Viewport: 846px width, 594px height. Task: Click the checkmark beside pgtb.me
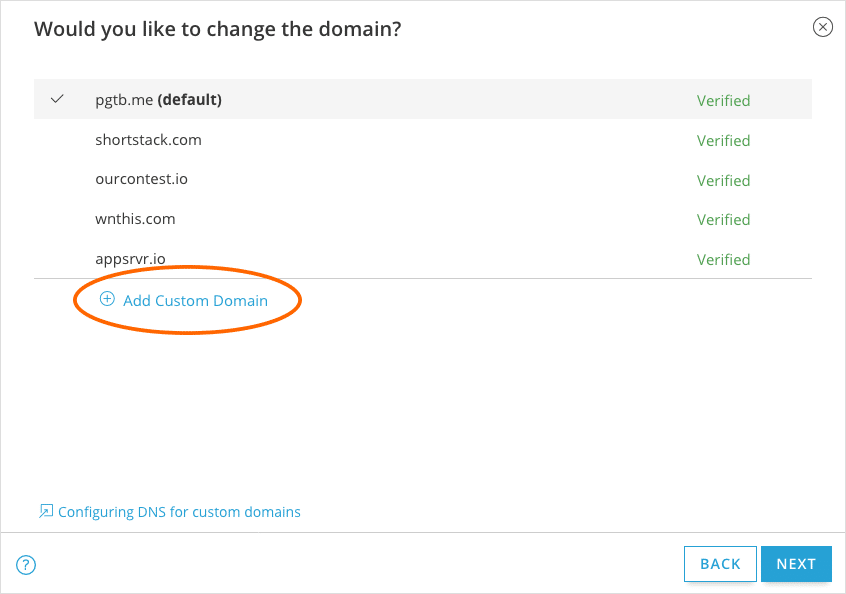[x=57, y=99]
